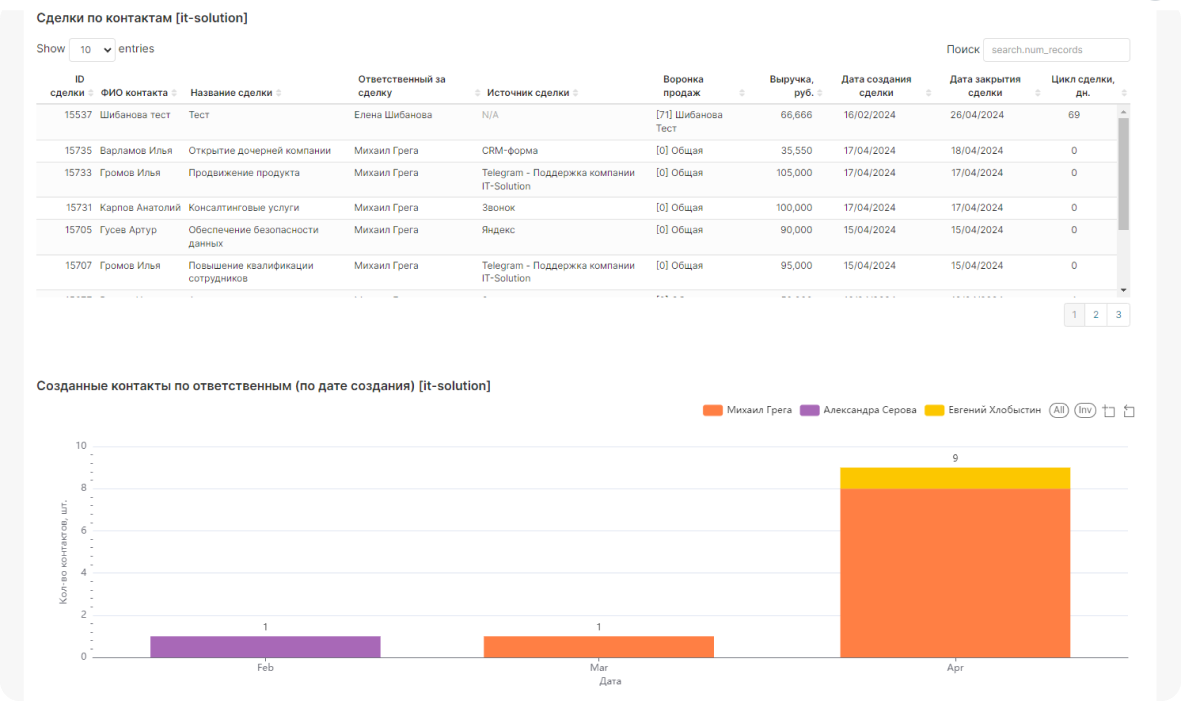The height and width of the screenshot is (701, 1181).
Task: Go to table page 2
Action: pos(1096,315)
